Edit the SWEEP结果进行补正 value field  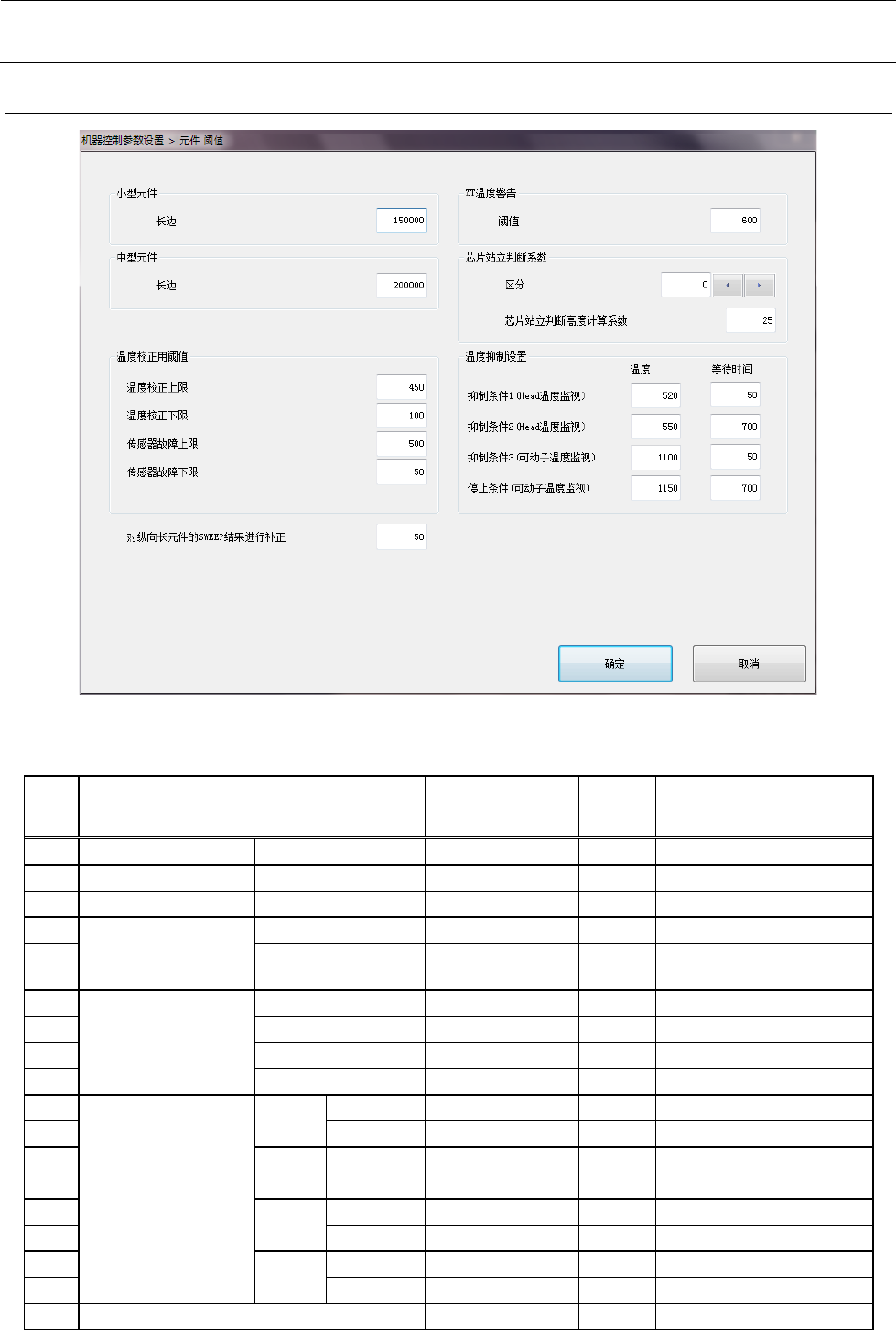click(402, 537)
